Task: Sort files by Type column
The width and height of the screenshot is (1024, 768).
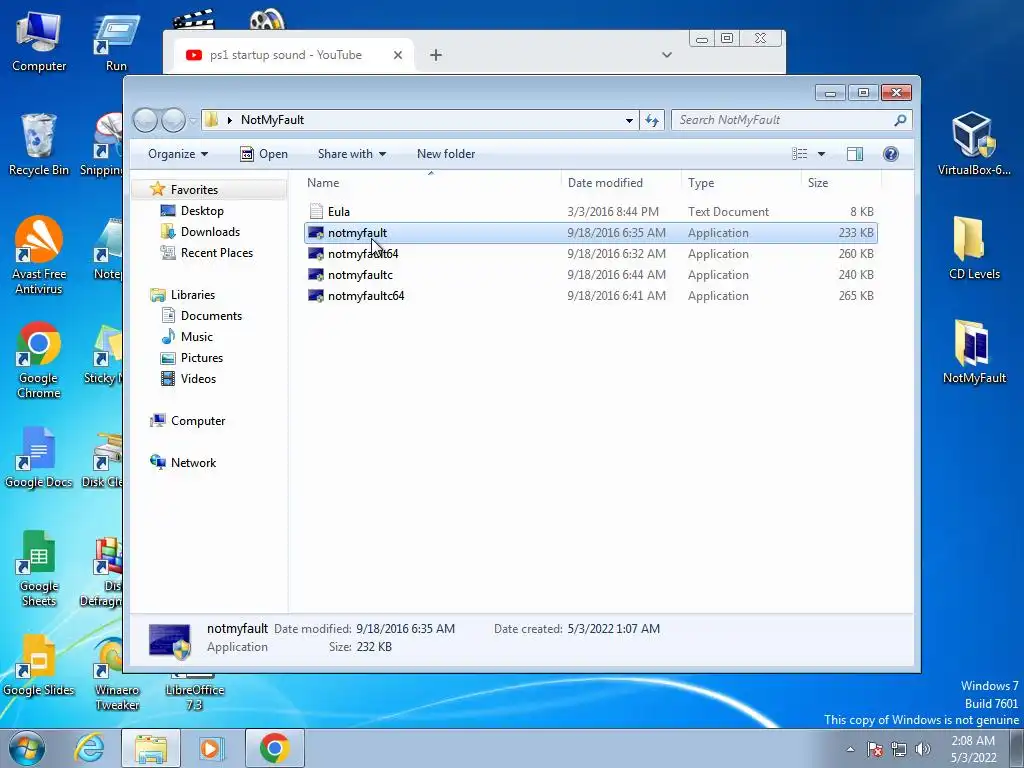Action: [x=741, y=183]
